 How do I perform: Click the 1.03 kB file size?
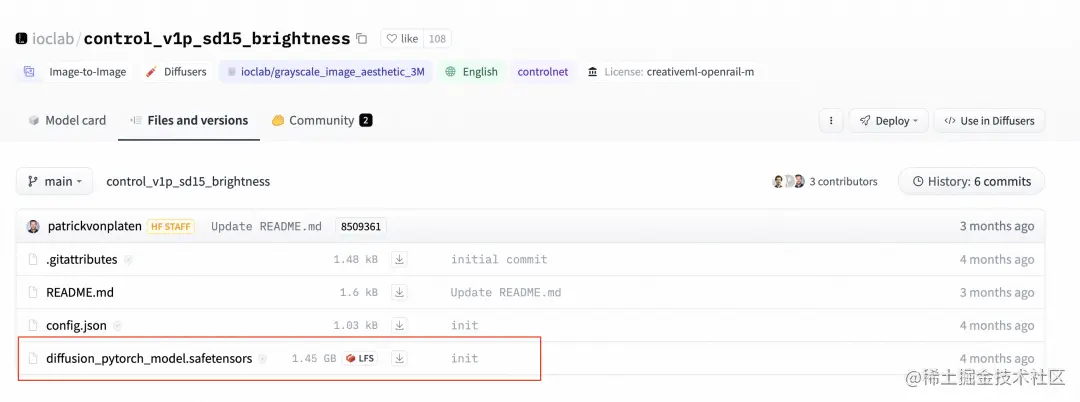[355, 326]
